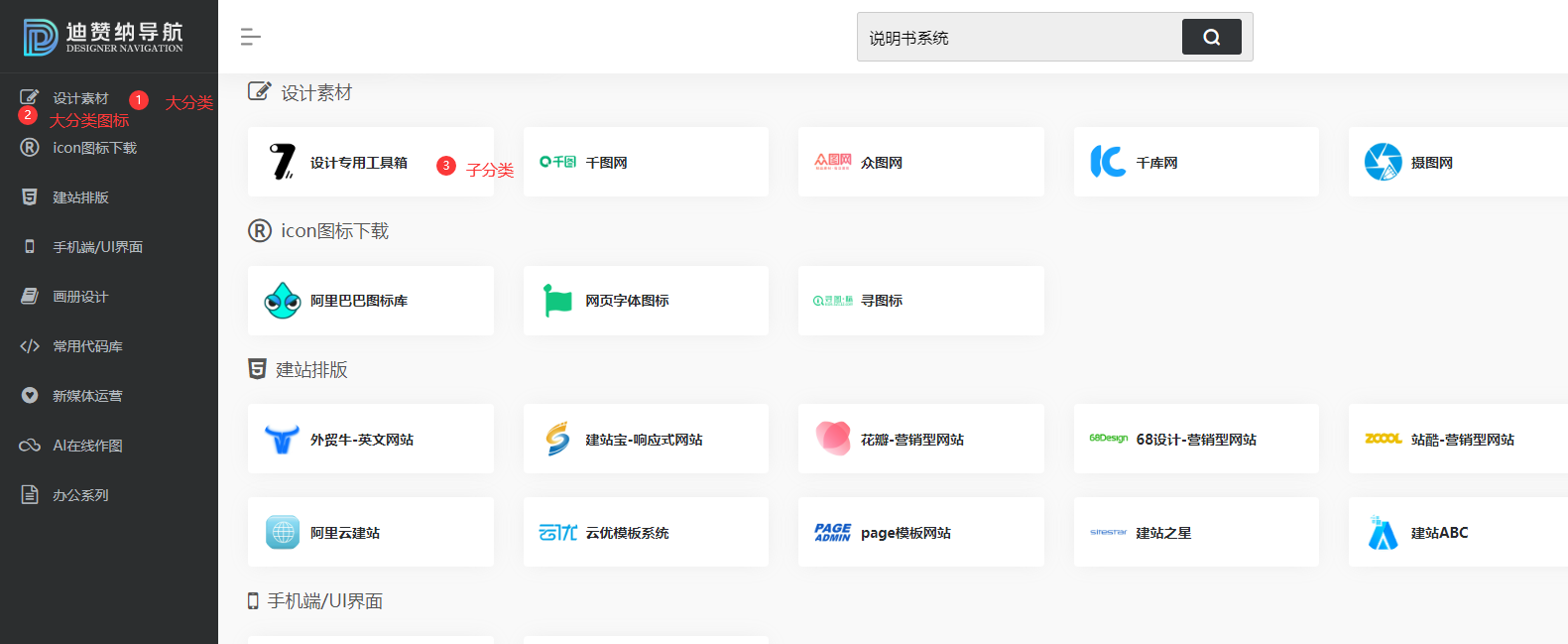Click the Designer Navigation logo

[x=103, y=37]
